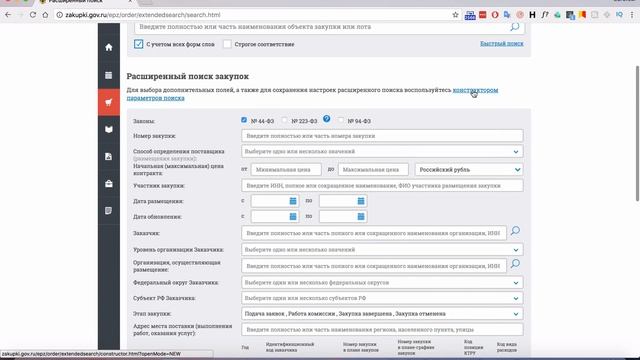
Task: Click the Заказчик name input field
Action: (374, 233)
